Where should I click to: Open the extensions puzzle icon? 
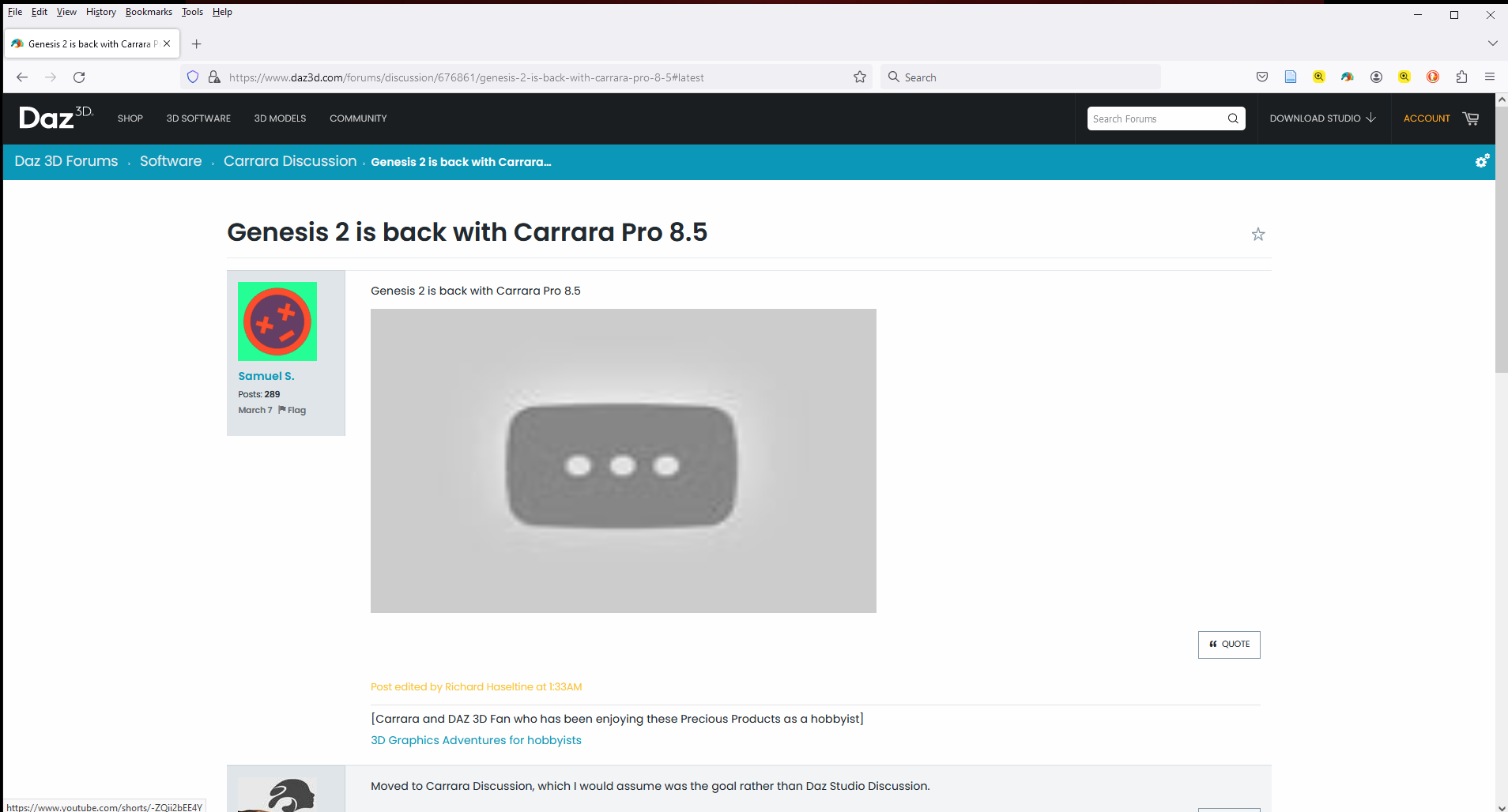pyautogui.click(x=1461, y=77)
